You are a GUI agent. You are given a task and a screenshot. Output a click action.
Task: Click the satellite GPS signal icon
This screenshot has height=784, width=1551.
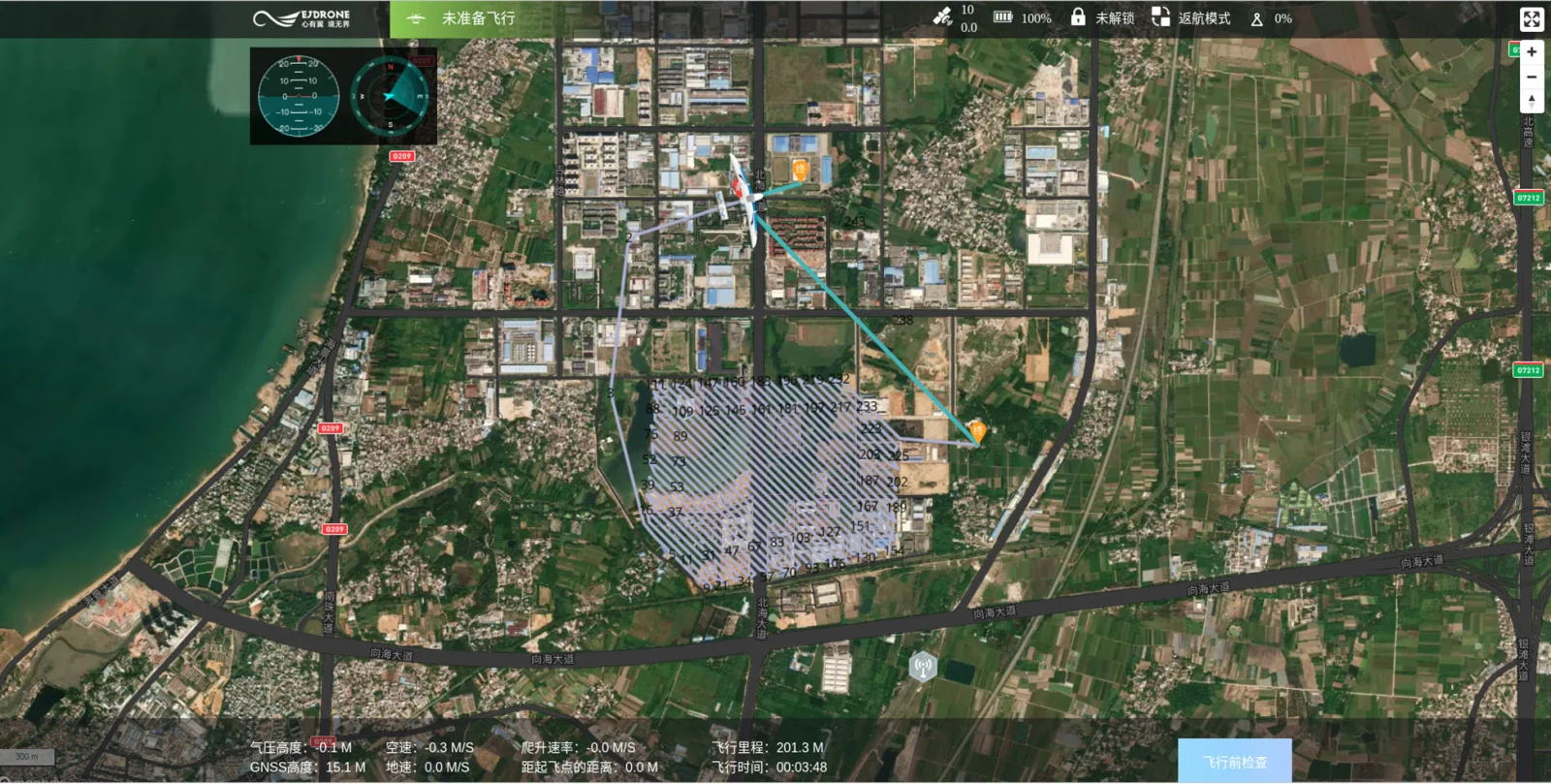click(942, 16)
